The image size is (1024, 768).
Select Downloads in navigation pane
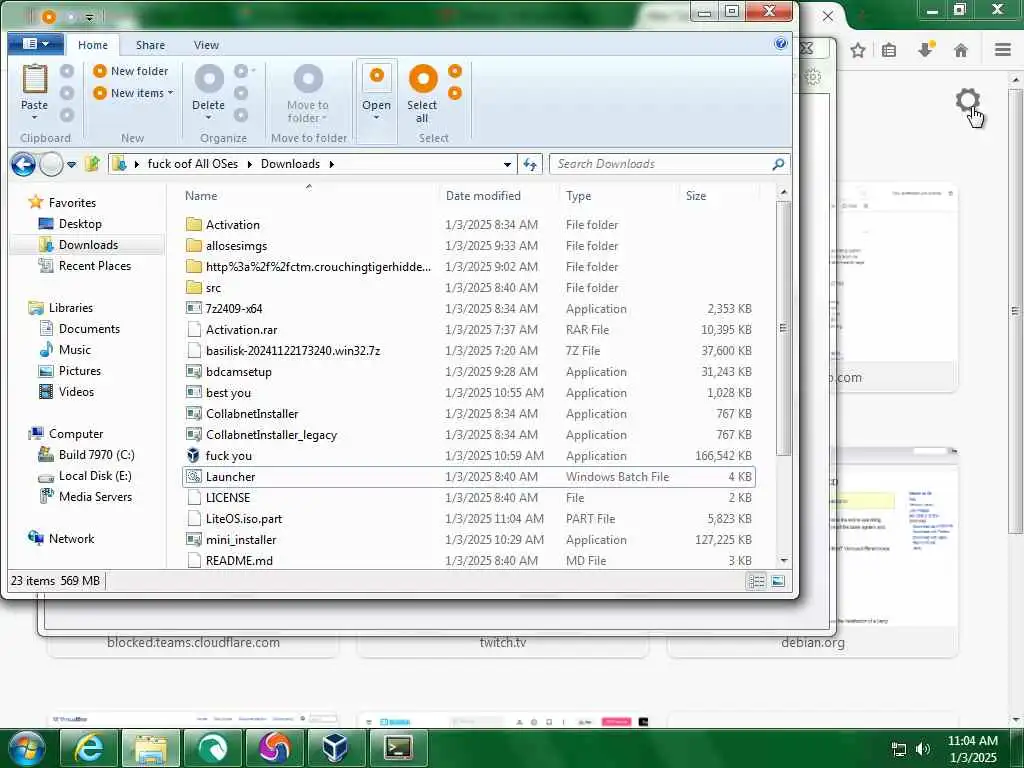click(x=88, y=245)
